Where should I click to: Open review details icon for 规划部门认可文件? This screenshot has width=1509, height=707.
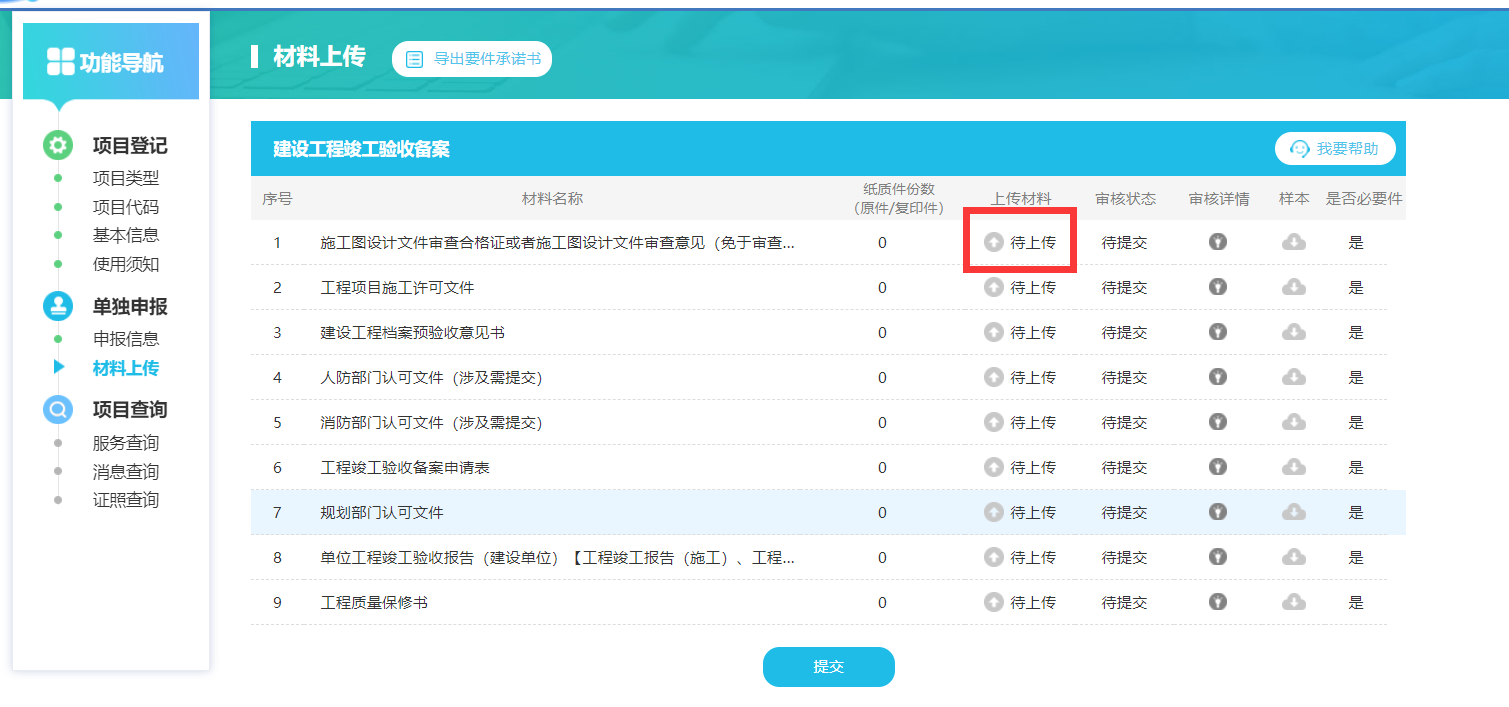(x=1217, y=512)
